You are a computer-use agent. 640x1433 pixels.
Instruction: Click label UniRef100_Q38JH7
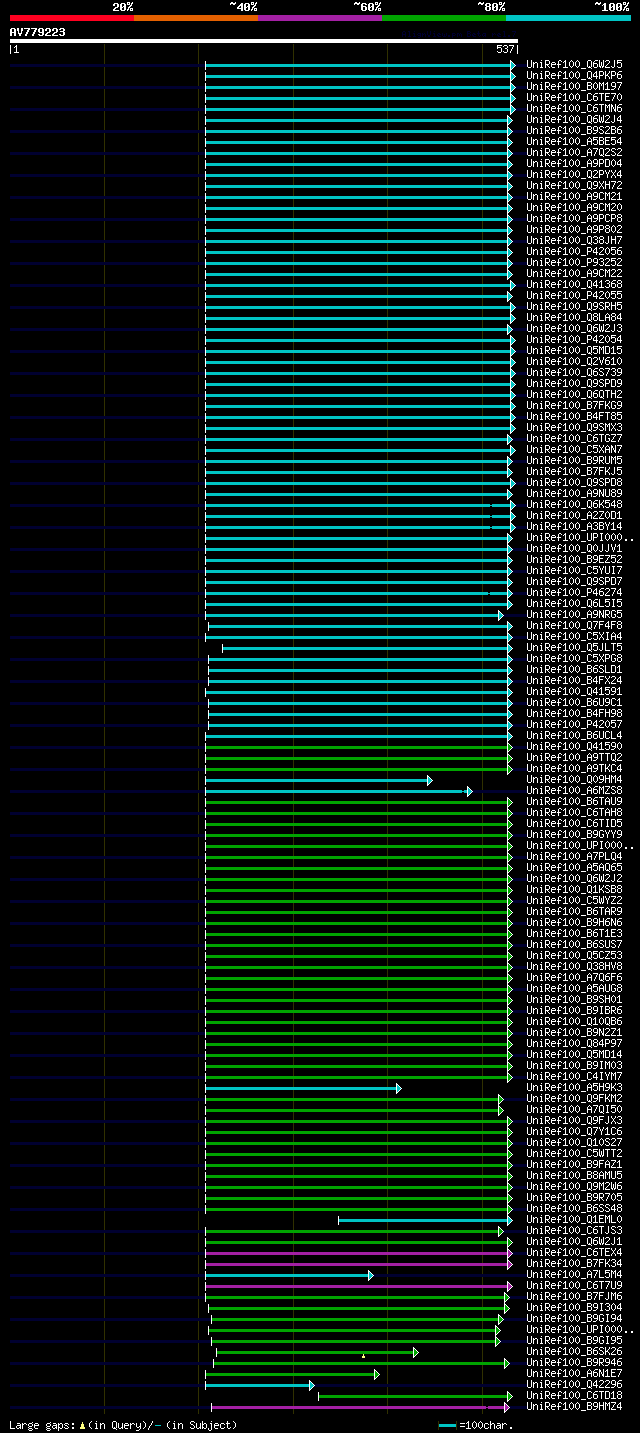pos(574,240)
